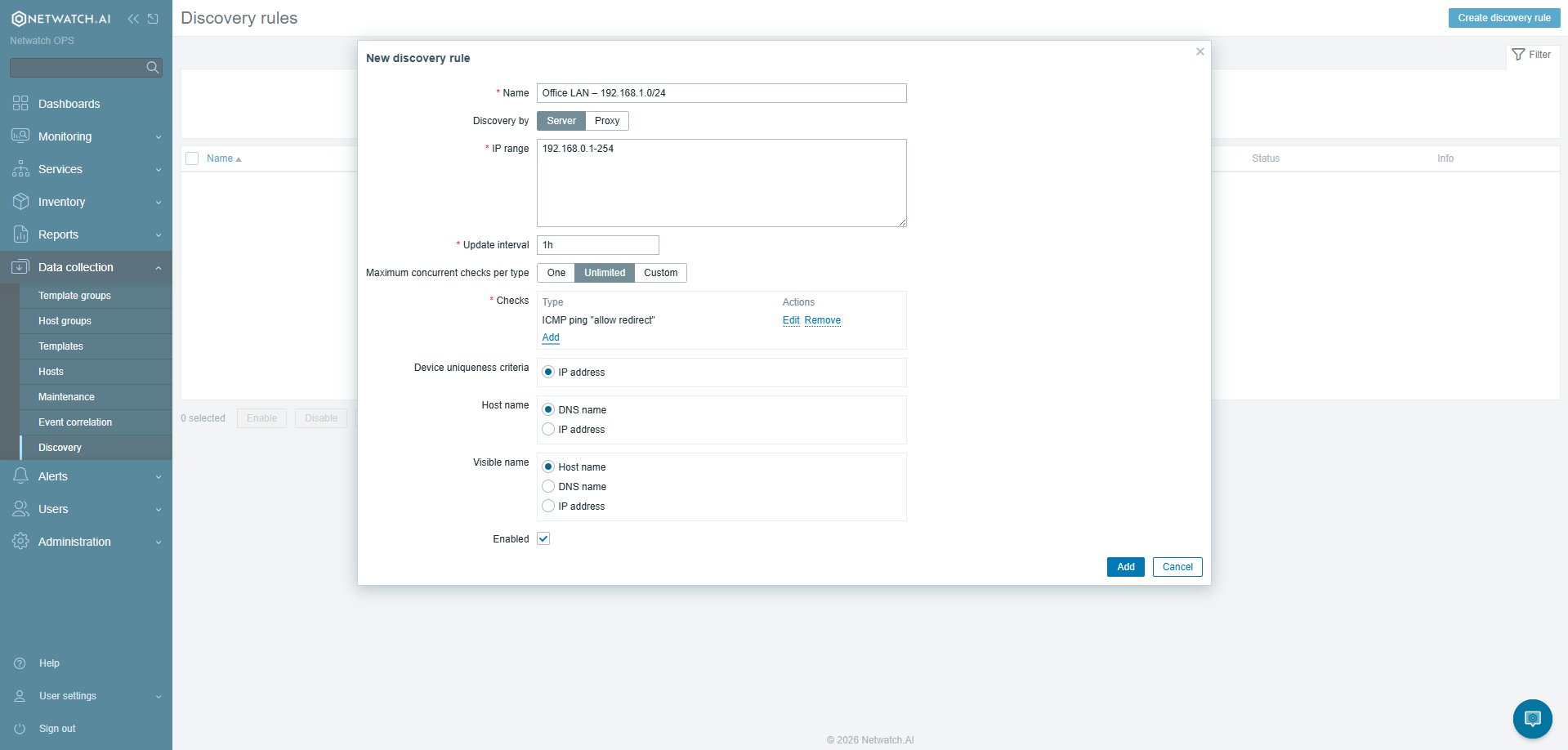This screenshot has height=750, width=1568.
Task: Select Host name for Visible name
Action: coord(548,467)
